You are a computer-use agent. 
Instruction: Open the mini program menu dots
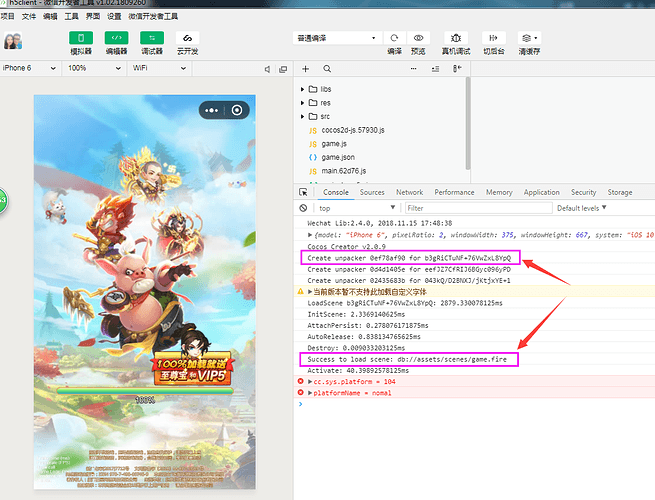pyautogui.click(x=211, y=110)
